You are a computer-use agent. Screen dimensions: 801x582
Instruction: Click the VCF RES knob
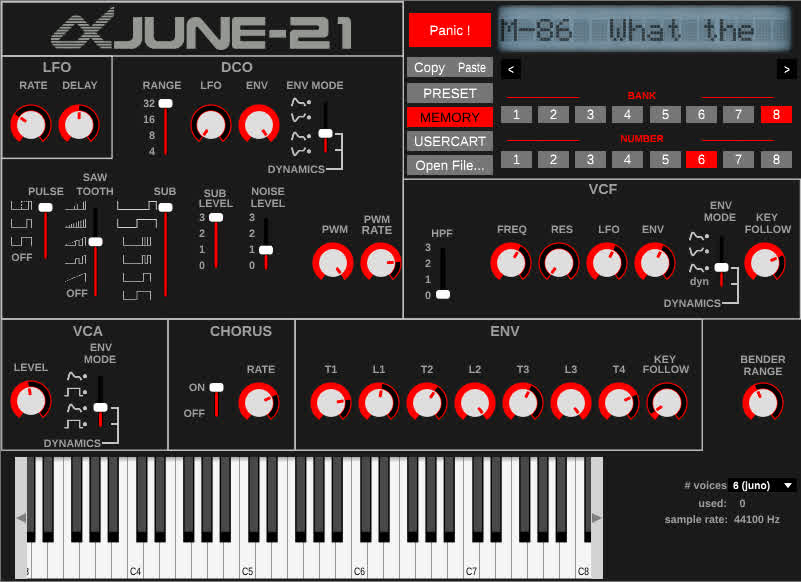point(558,262)
